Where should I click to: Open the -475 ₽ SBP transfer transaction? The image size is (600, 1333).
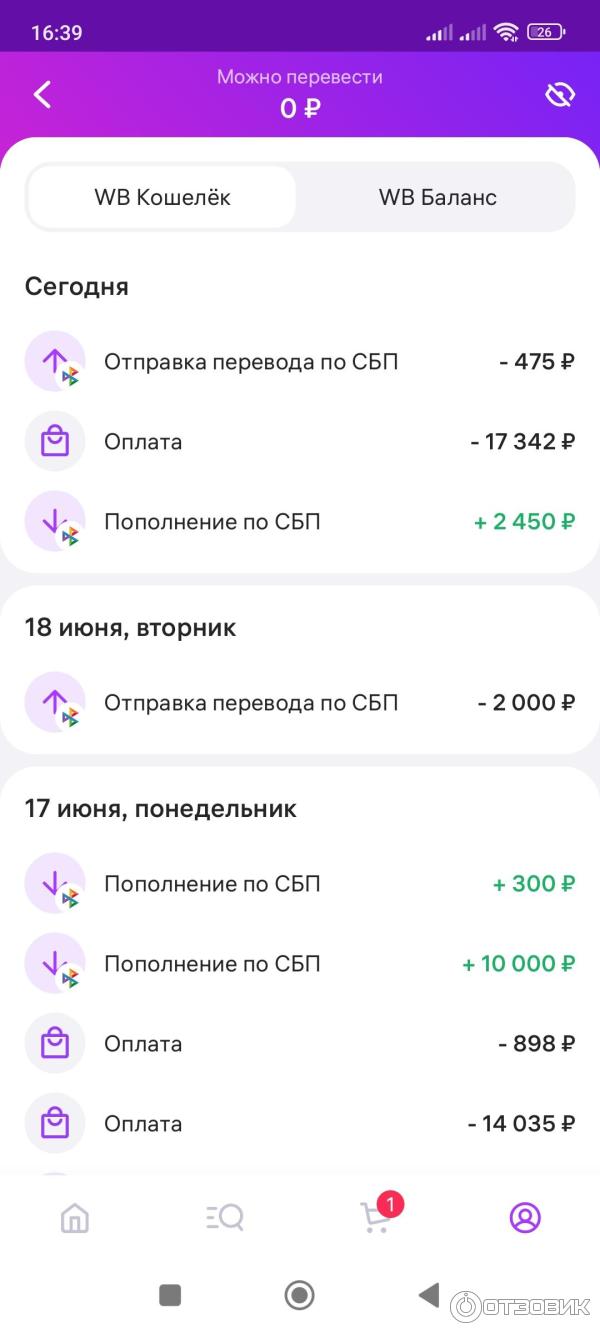[x=300, y=361]
